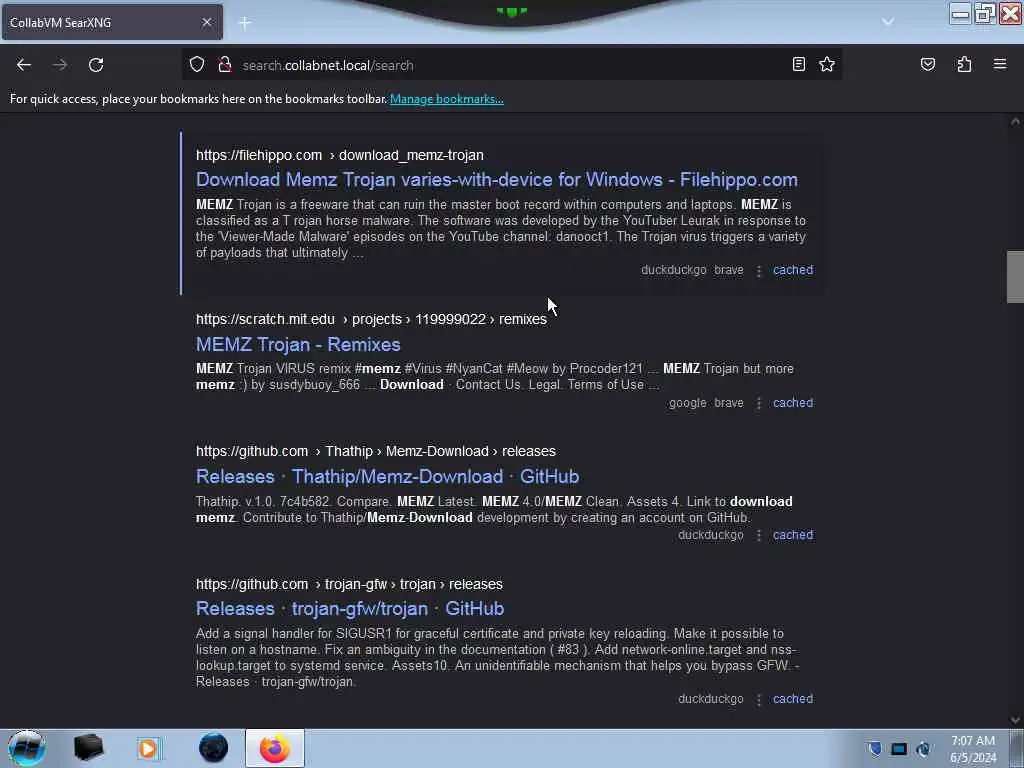1024x768 pixels.
Task: Open cached version of scratch.mit.edu result
Action: [793, 403]
